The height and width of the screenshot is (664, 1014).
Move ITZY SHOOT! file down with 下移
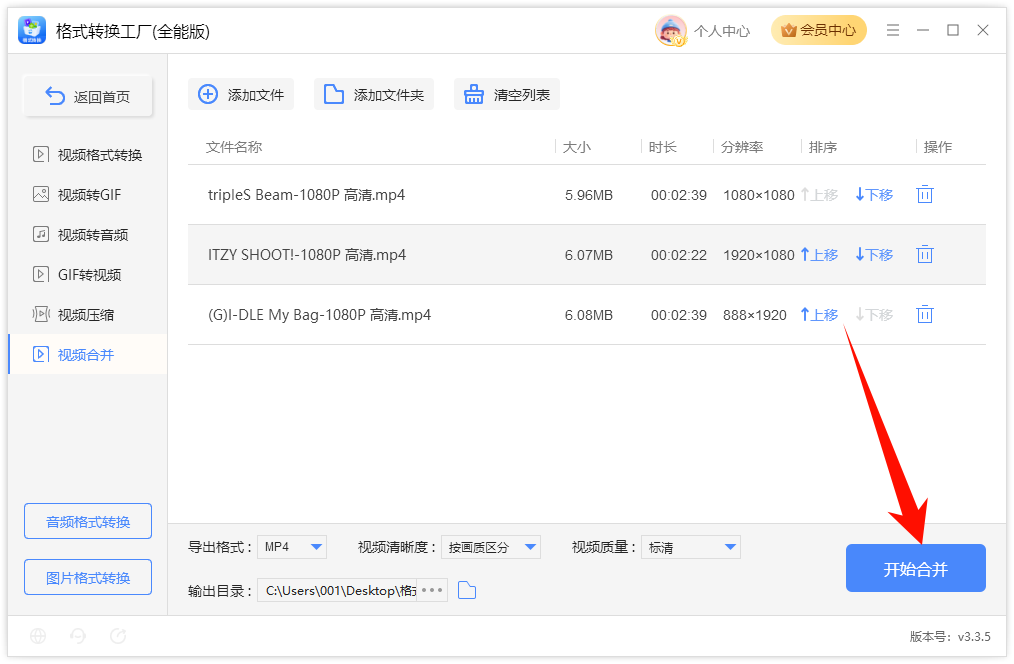pyautogui.click(x=874, y=255)
